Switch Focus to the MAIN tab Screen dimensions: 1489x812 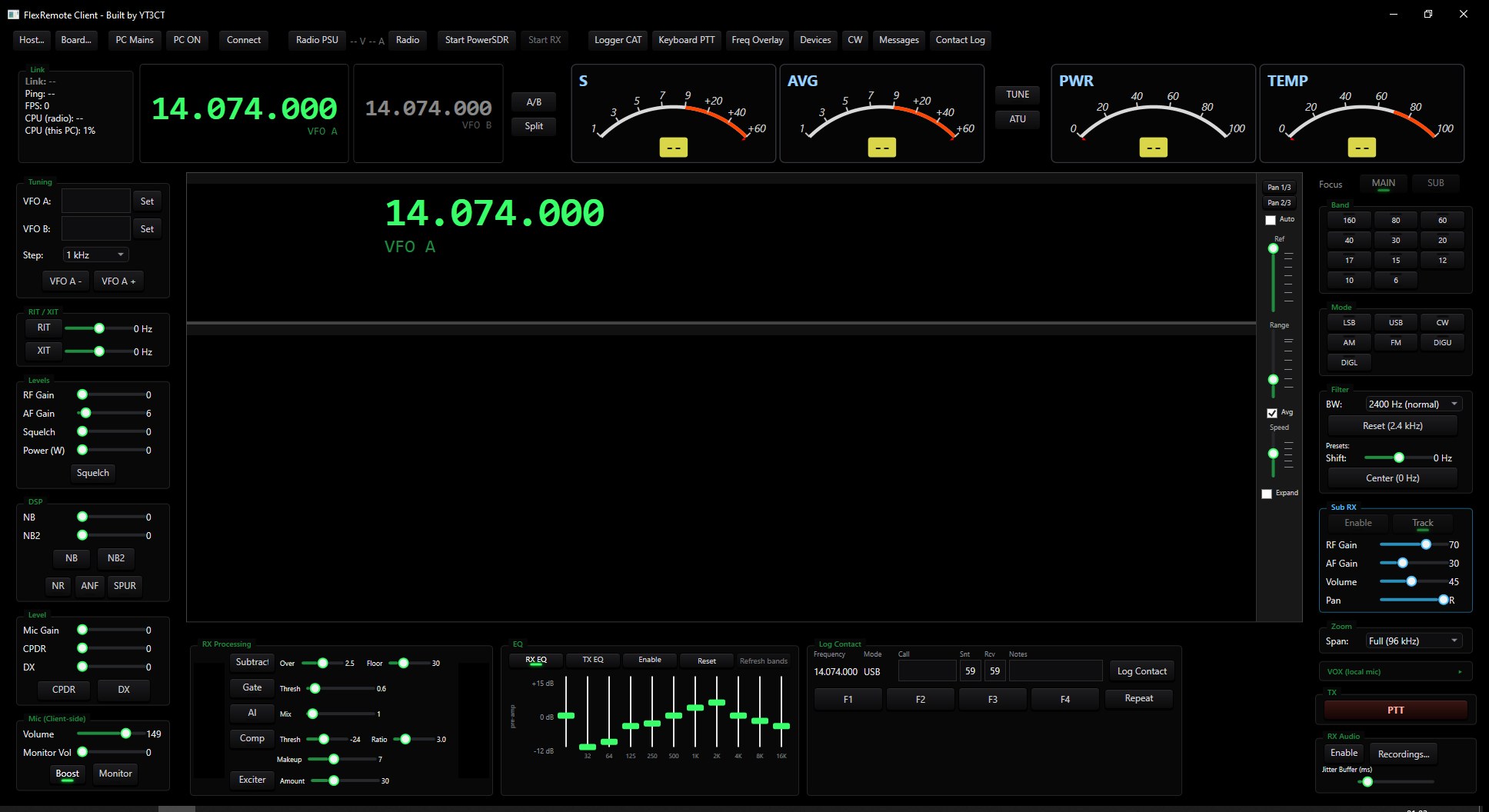(1383, 183)
